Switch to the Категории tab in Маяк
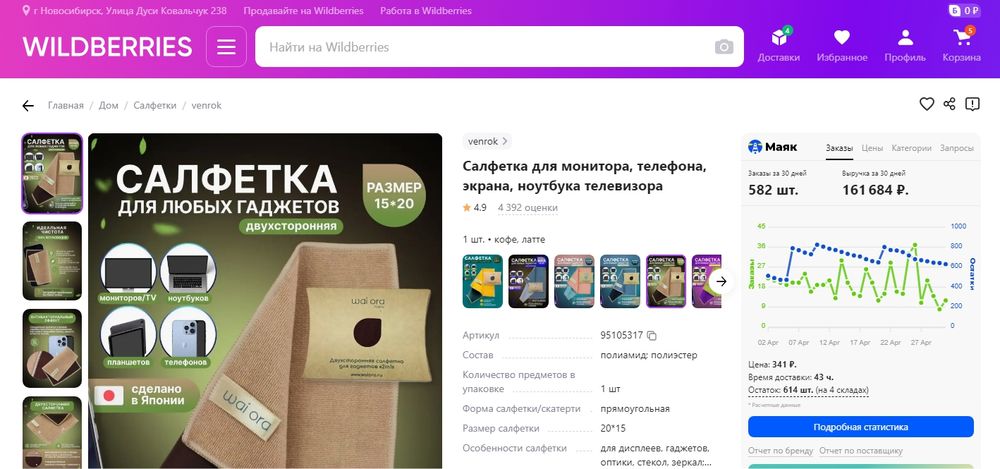This screenshot has height=469, width=1000. pyautogui.click(x=911, y=148)
